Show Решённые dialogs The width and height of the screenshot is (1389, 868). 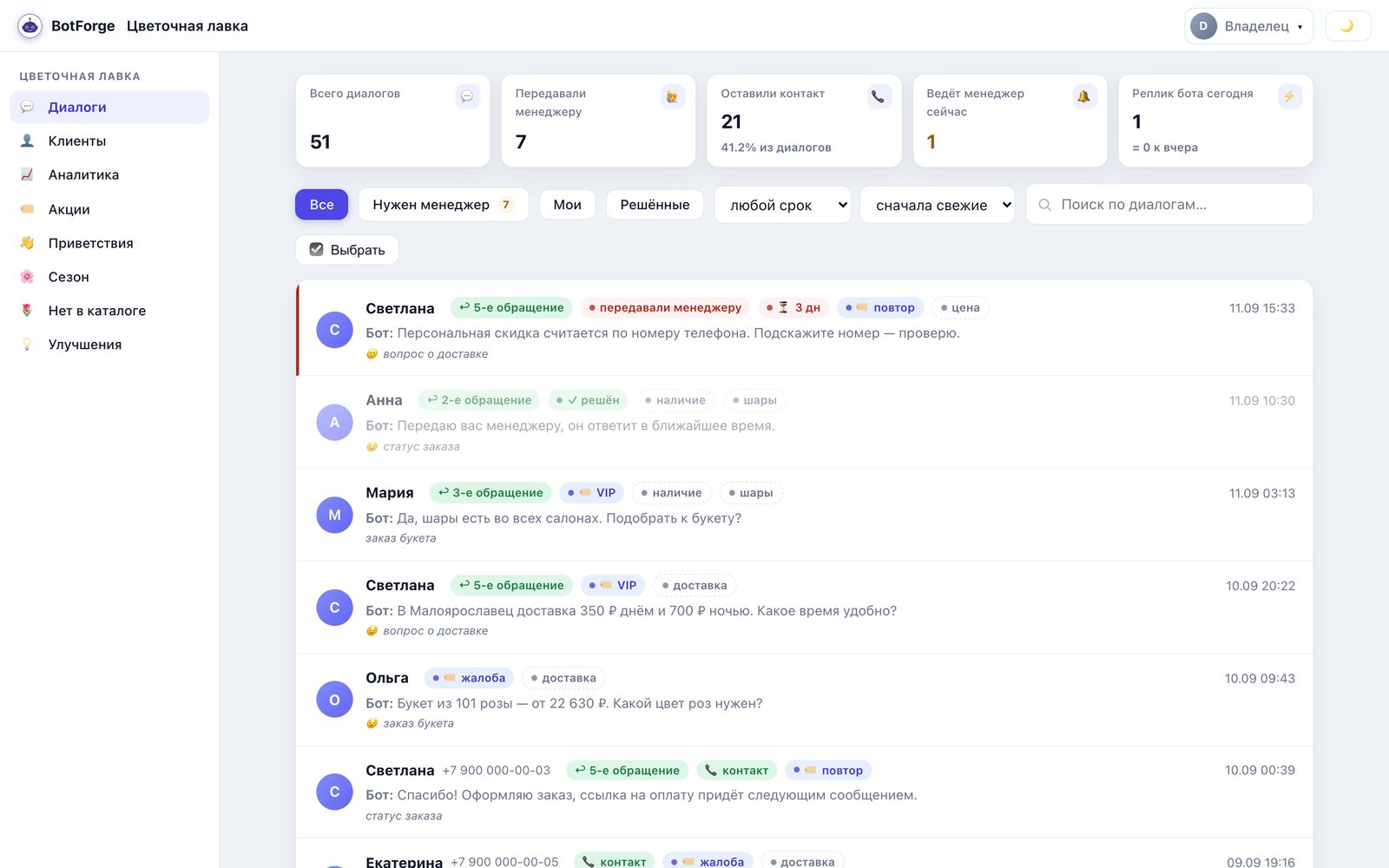pyautogui.click(x=655, y=205)
